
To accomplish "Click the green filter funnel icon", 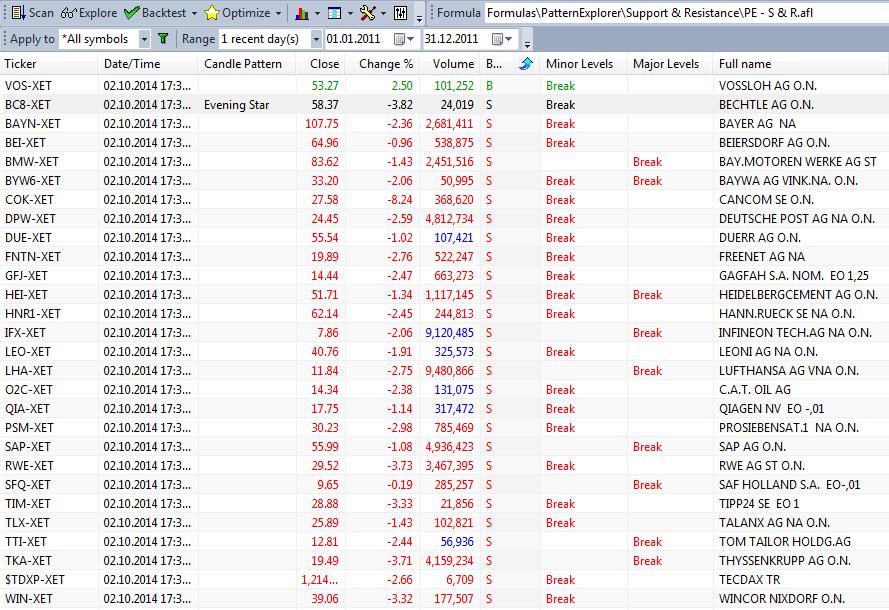I will click(163, 39).
